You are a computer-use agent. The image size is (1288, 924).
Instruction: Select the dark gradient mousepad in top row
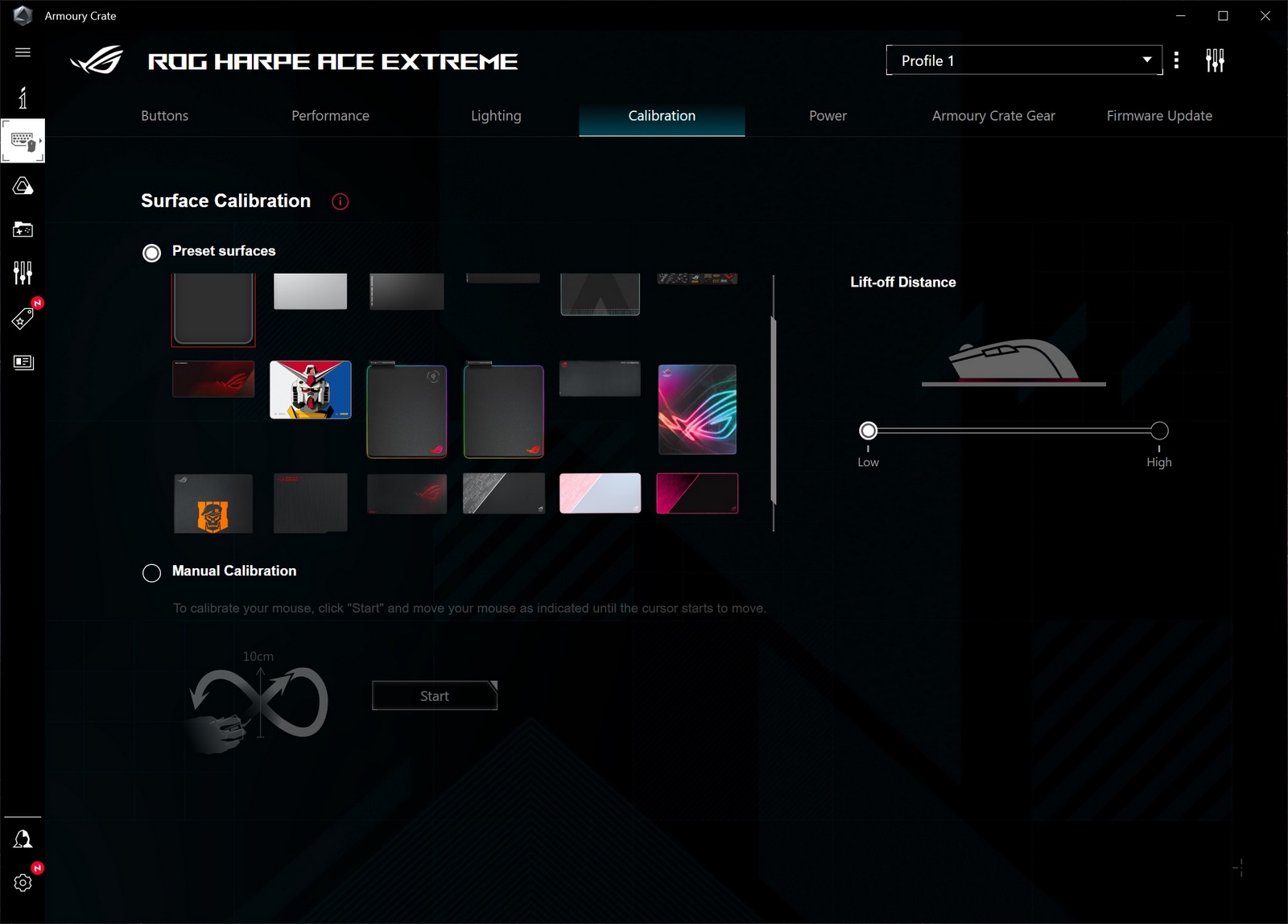point(407,291)
